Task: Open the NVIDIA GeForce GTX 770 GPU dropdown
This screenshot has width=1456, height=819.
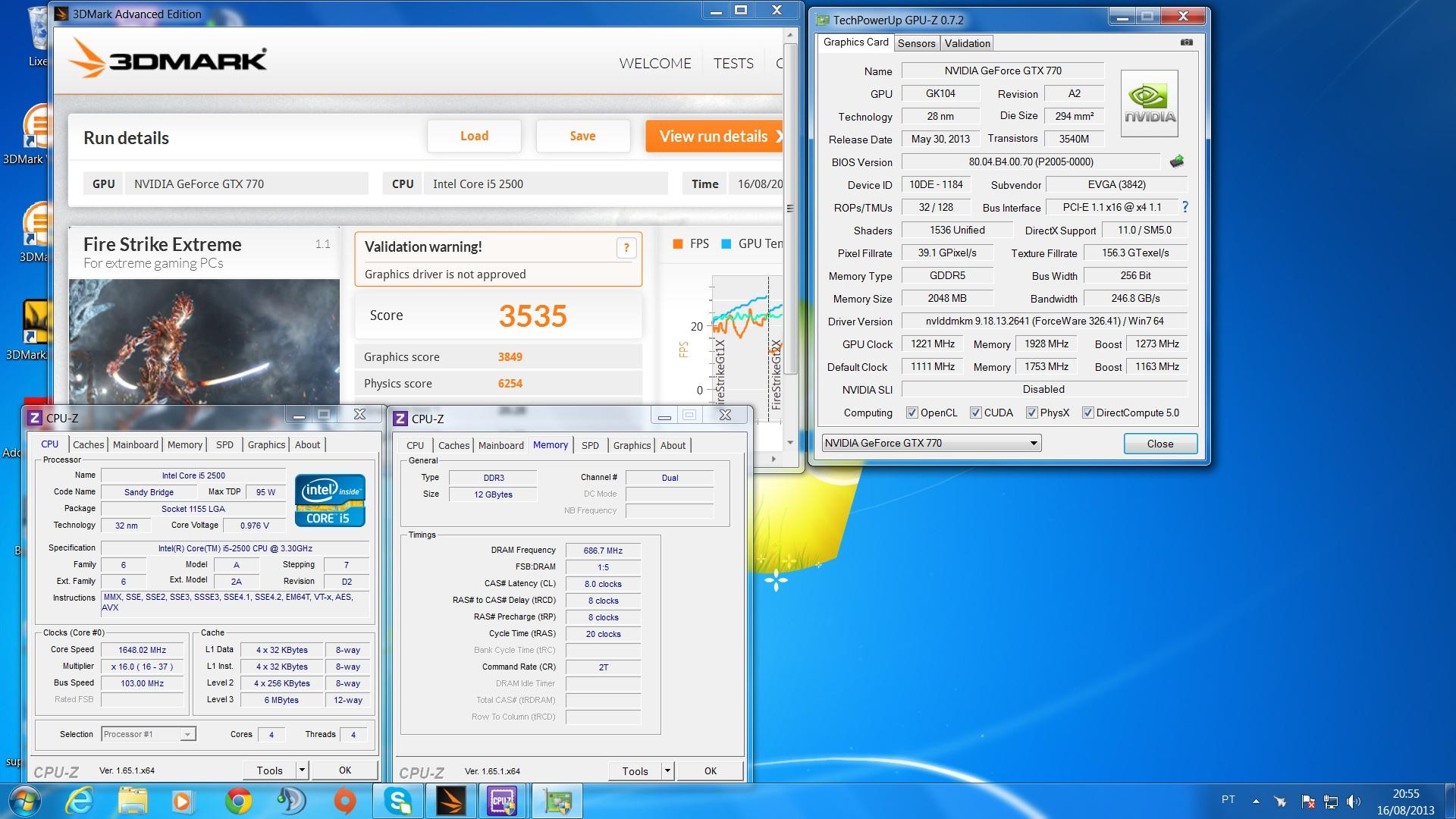Action: pyautogui.click(x=931, y=443)
